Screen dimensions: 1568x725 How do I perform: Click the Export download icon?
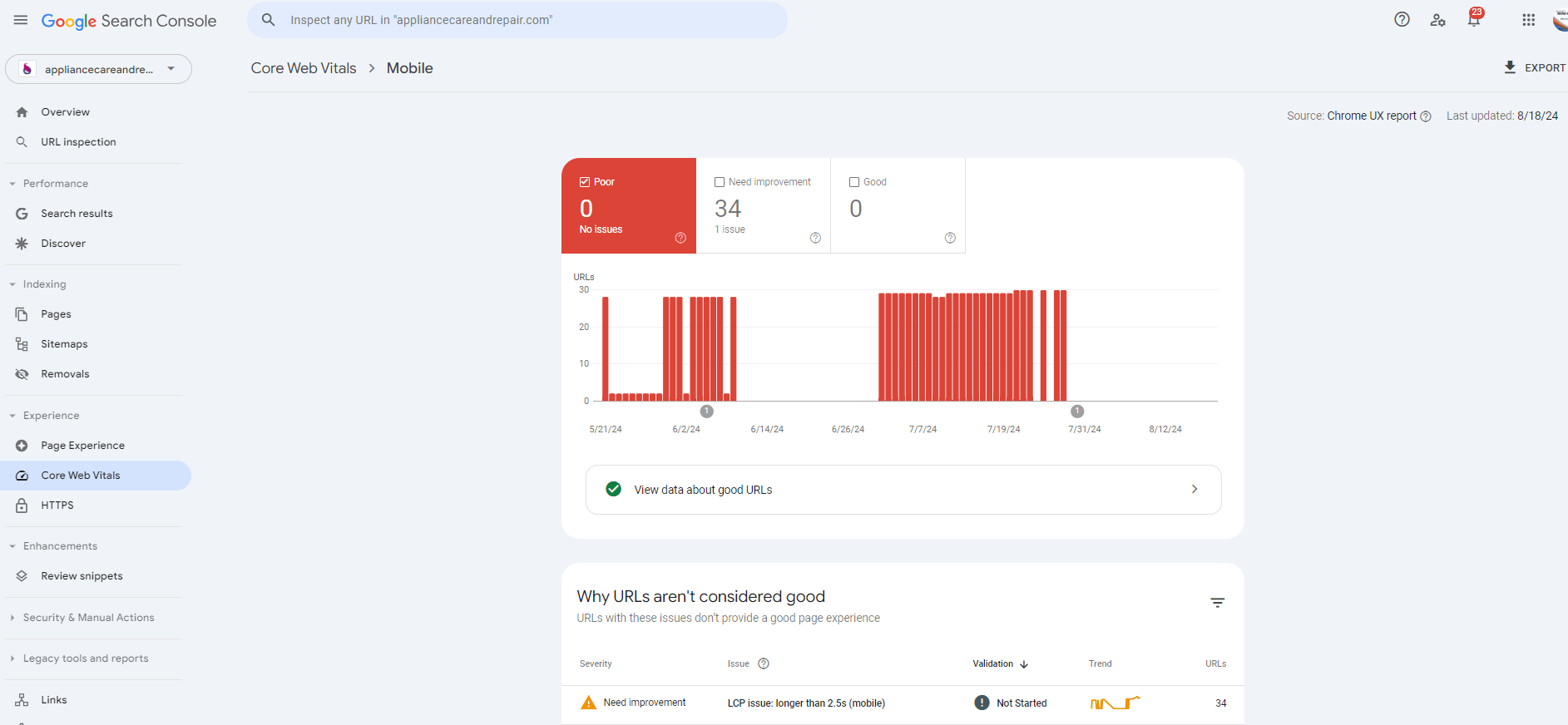point(1510,67)
